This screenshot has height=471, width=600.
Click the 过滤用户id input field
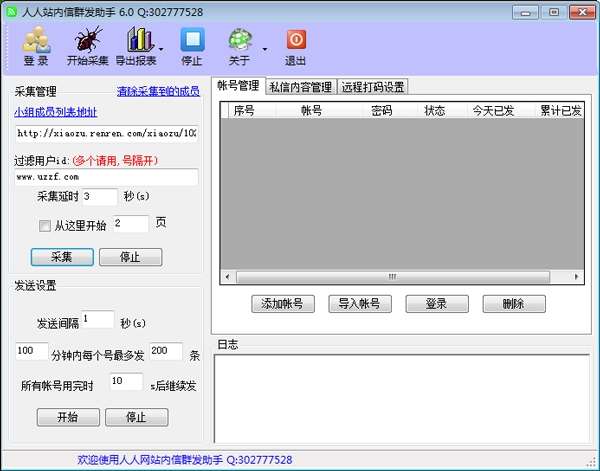106,177
